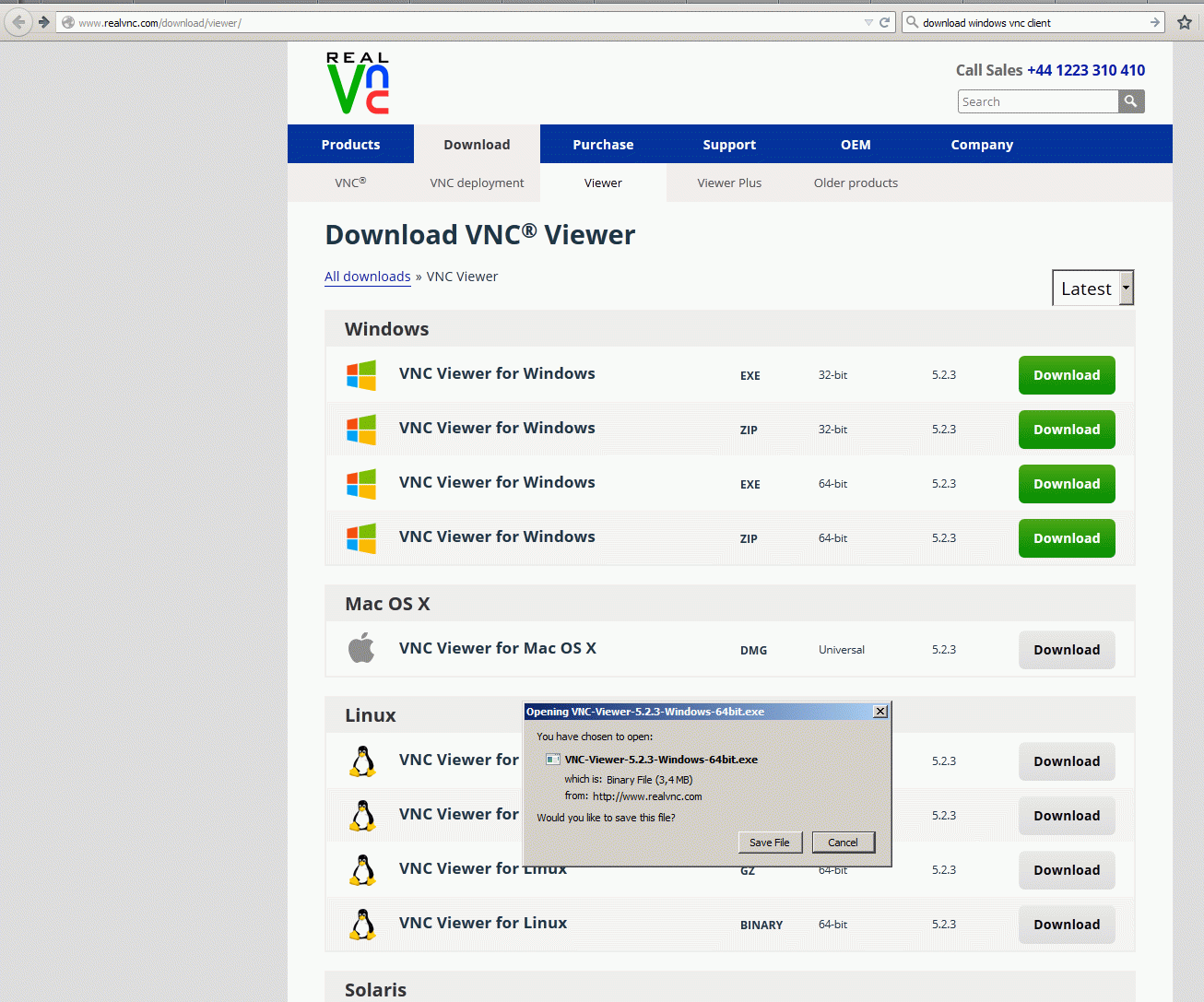Image resolution: width=1204 pixels, height=1002 pixels.
Task: Click the site Search input box
Action: [1038, 101]
